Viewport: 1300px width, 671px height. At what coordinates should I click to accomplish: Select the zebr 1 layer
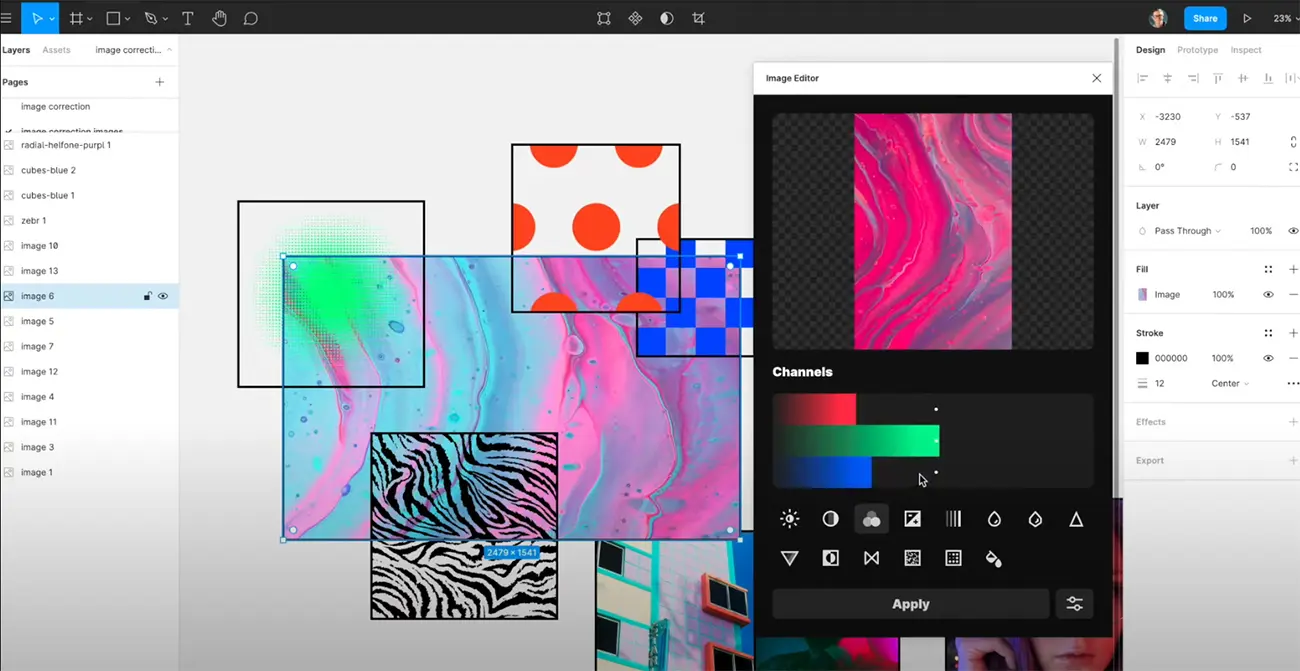[34, 220]
